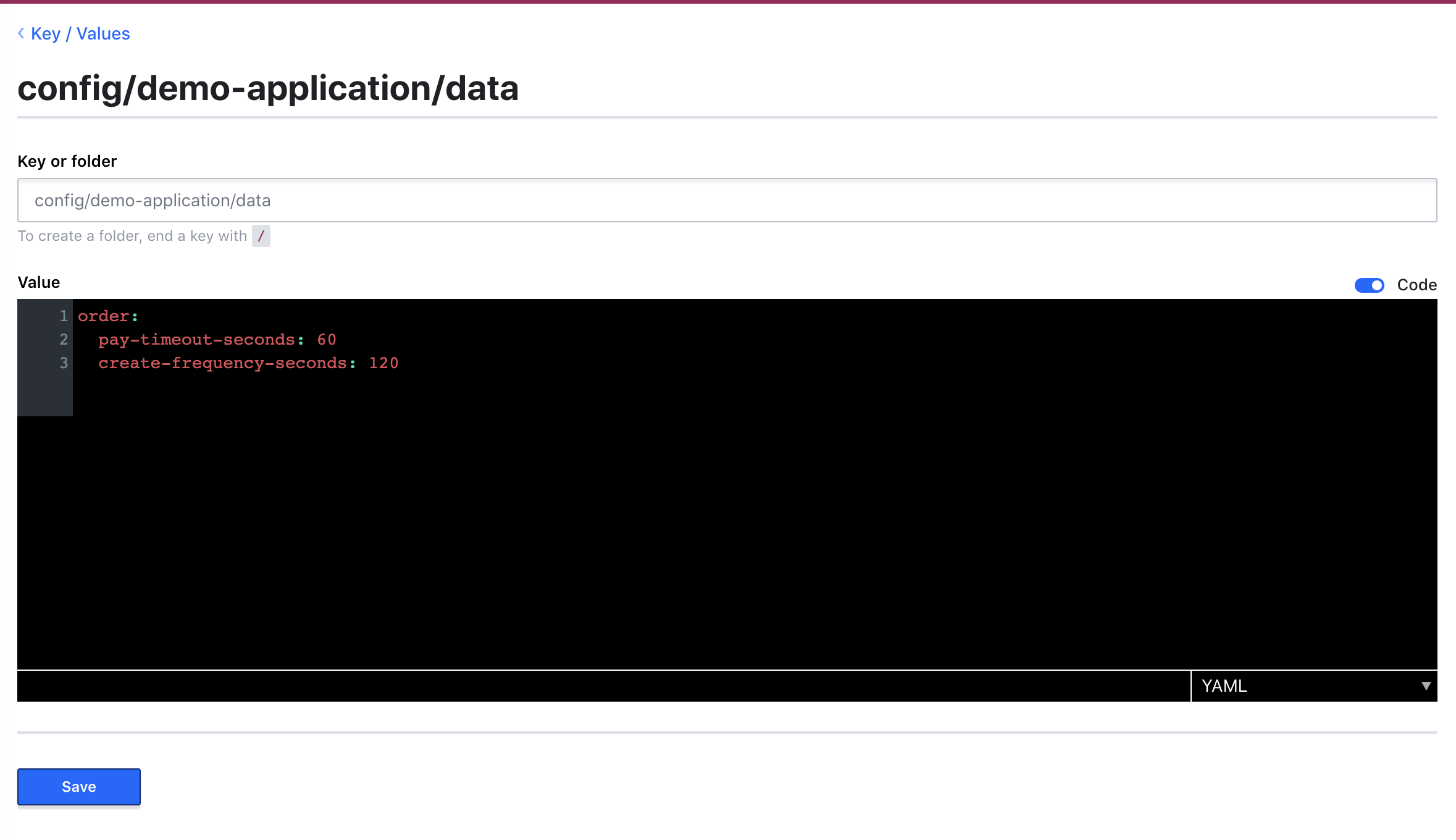Click the back chevron icon beside Key / Values
Viewport: 1456px width, 840px height.
click(x=21, y=33)
